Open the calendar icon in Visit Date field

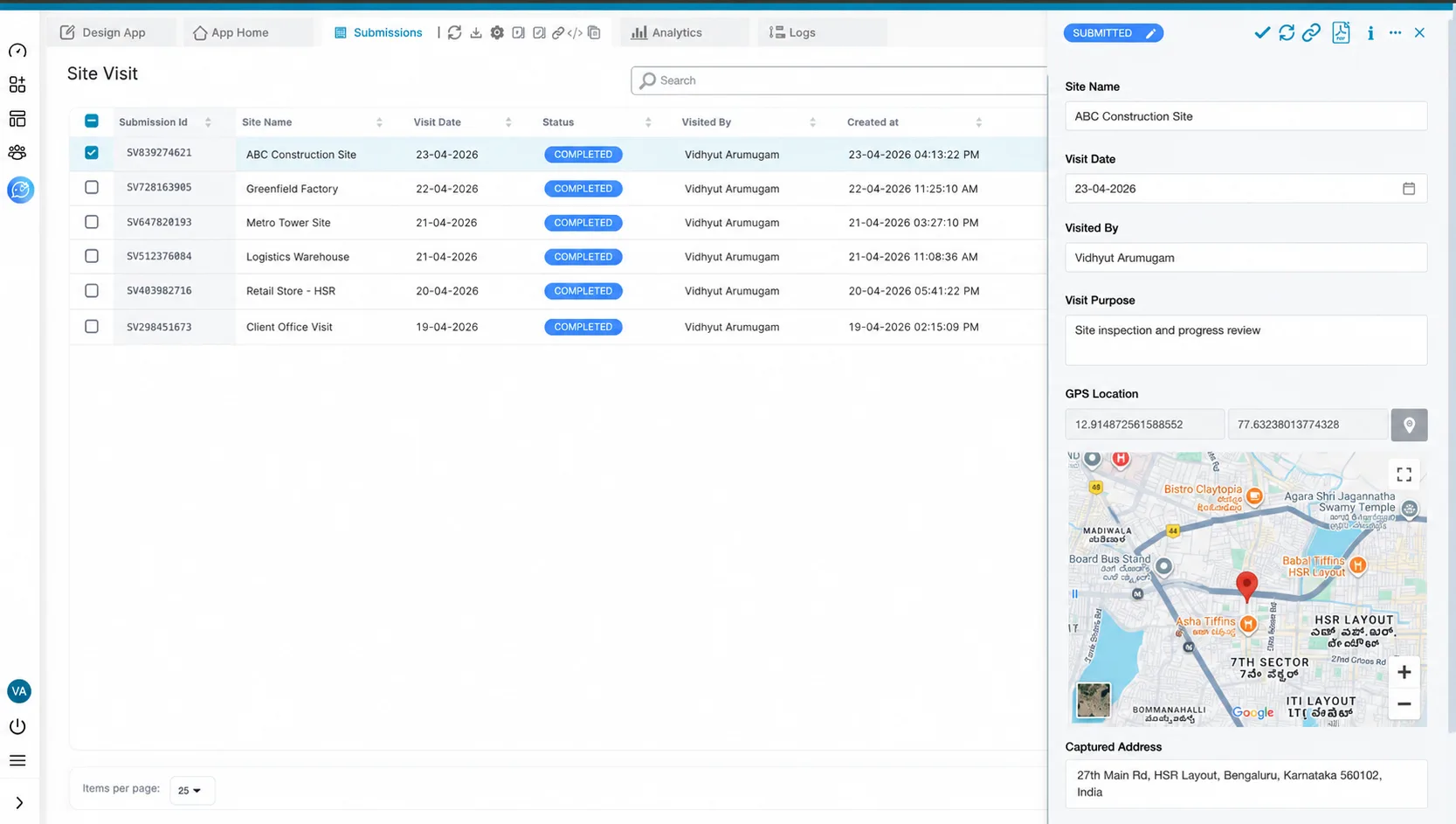click(1409, 189)
